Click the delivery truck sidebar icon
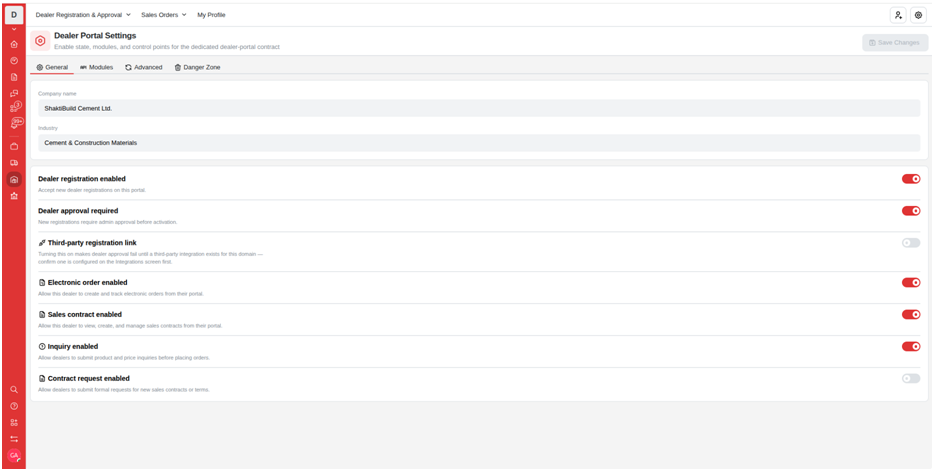Viewport: 934px width, 471px height. pos(14,163)
